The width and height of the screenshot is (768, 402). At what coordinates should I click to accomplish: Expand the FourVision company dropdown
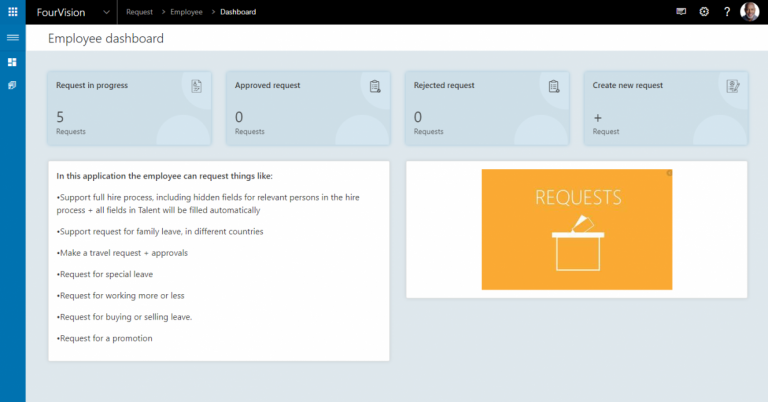pos(106,12)
